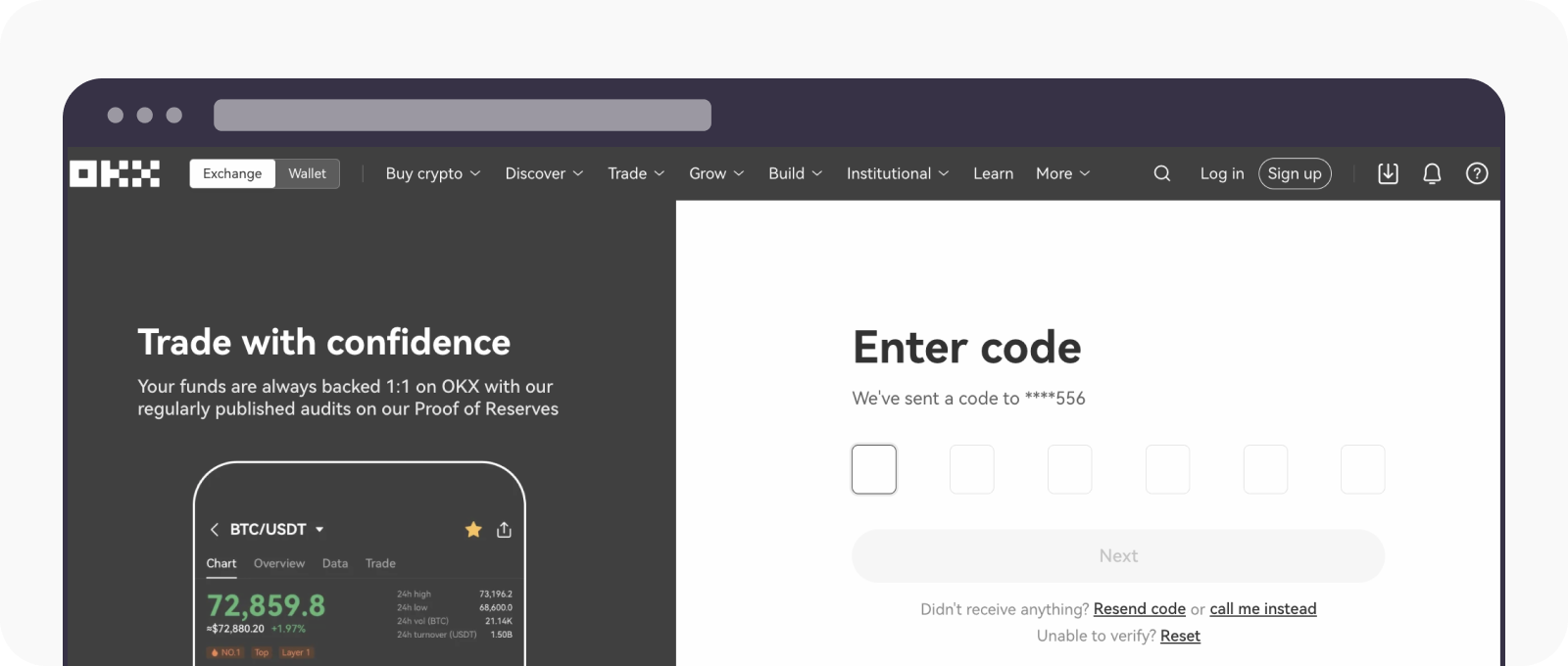Image resolution: width=1568 pixels, height=666 pixels.
Task: Switch to Wallet mode
Action: pos(307,173)
